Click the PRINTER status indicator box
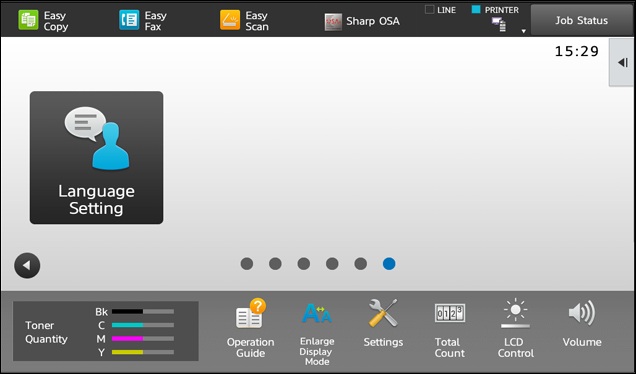The height and width of the screenshot is (374, 636). click(476, 9)
